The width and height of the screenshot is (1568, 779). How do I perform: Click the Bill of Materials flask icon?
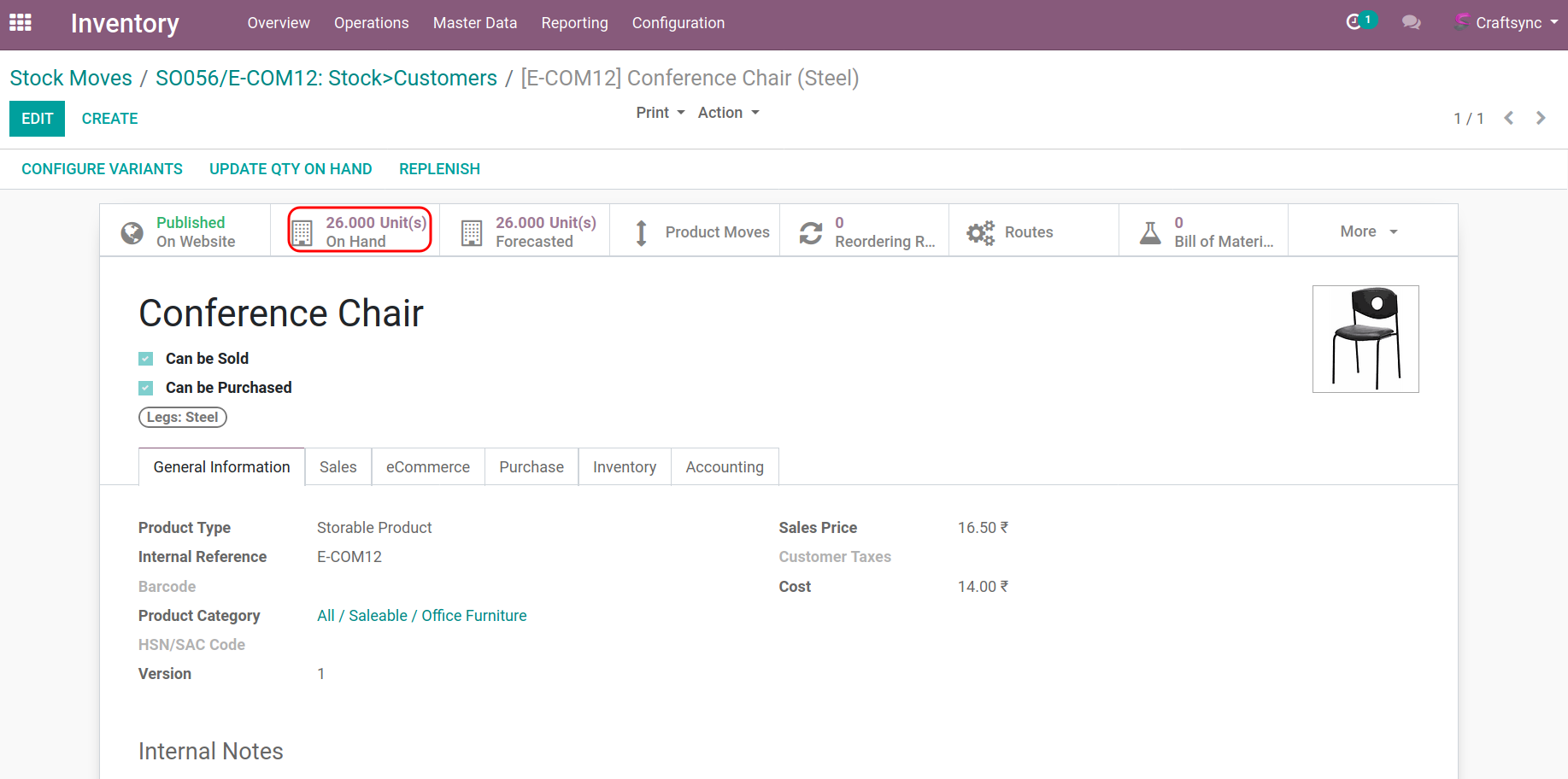[x=1150, y=232]
